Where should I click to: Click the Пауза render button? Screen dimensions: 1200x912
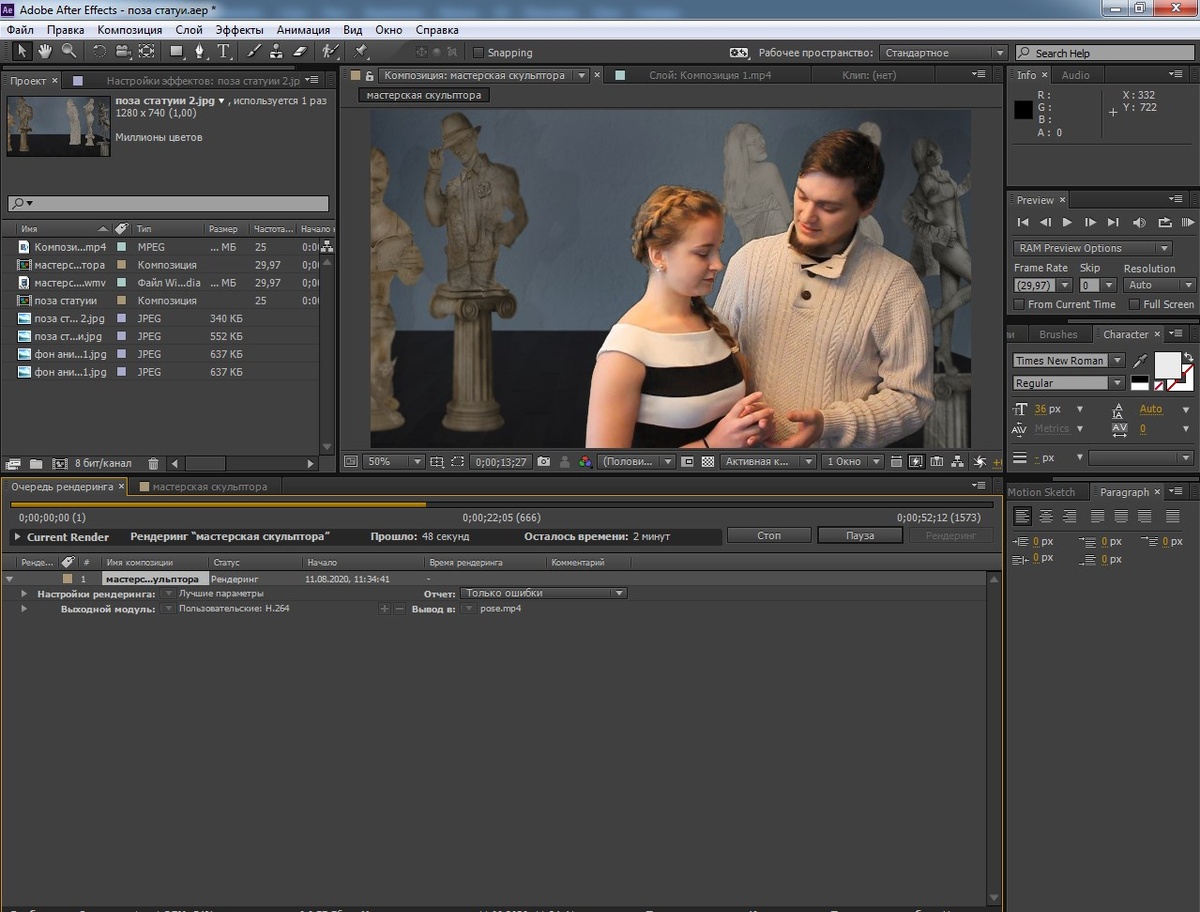point(859,536)
